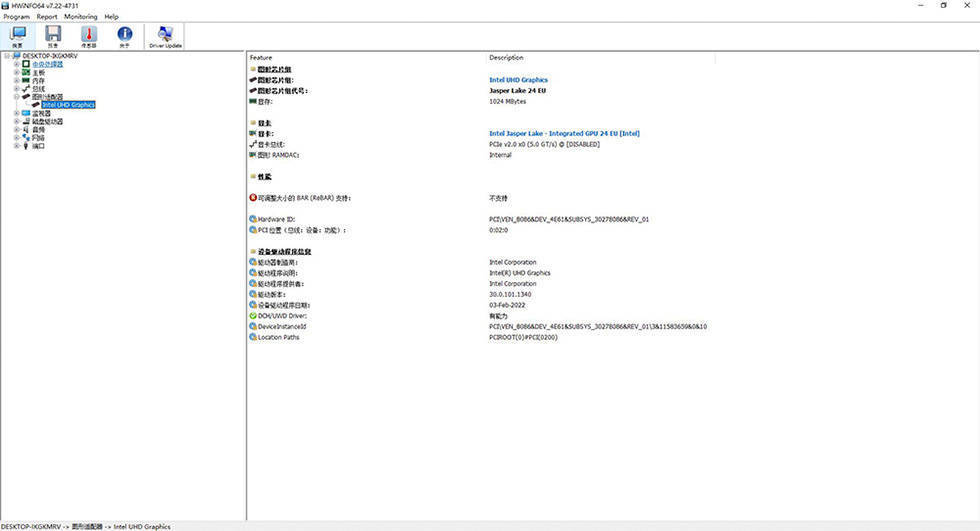
Task: Open the Report menu
Action: point(47,16)
